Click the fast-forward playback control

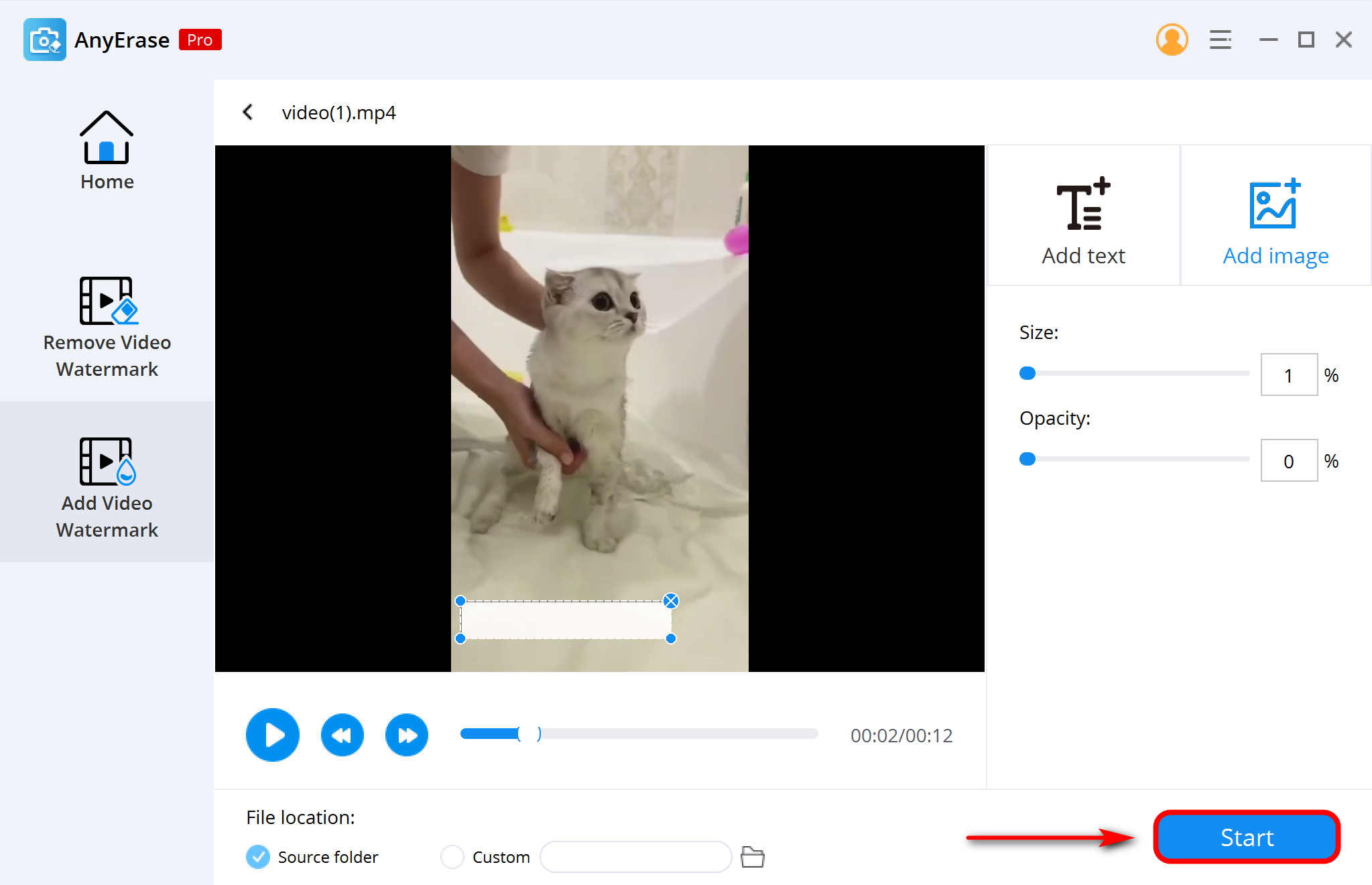click(408, 735)
